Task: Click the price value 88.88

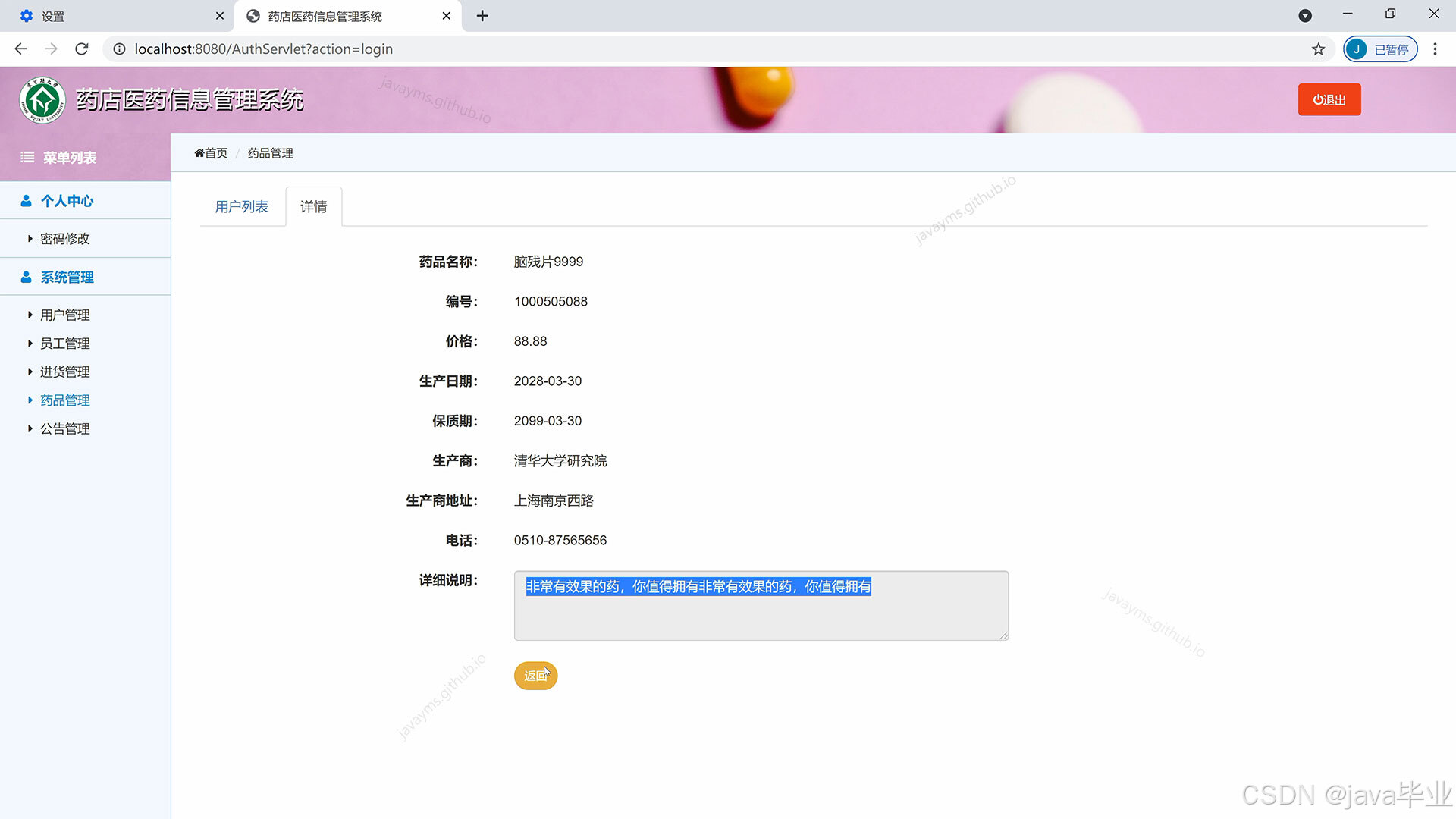Action: pyautogui.click(x=530, y=341)
